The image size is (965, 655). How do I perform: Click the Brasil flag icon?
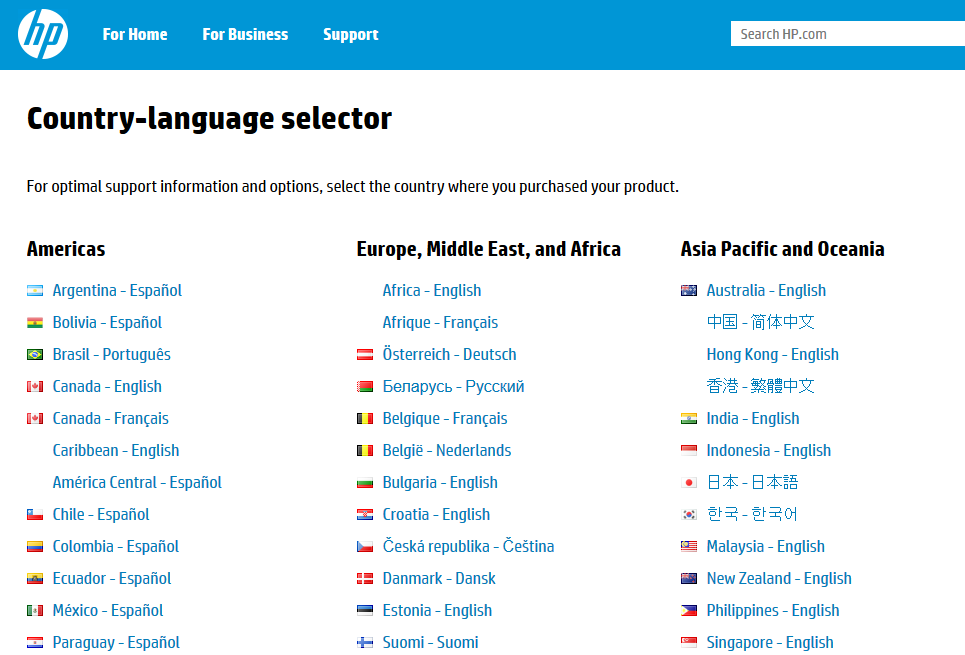click(x=35, y=355)
